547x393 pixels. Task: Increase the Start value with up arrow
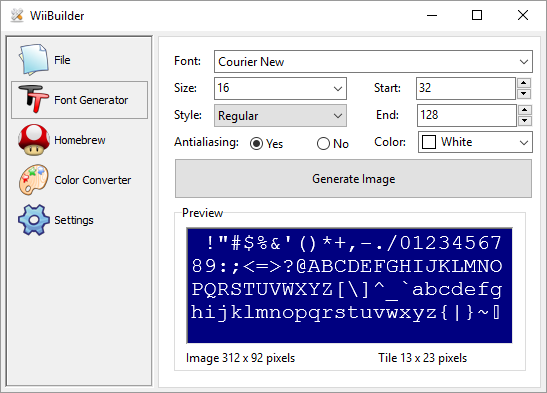[524, 83]
